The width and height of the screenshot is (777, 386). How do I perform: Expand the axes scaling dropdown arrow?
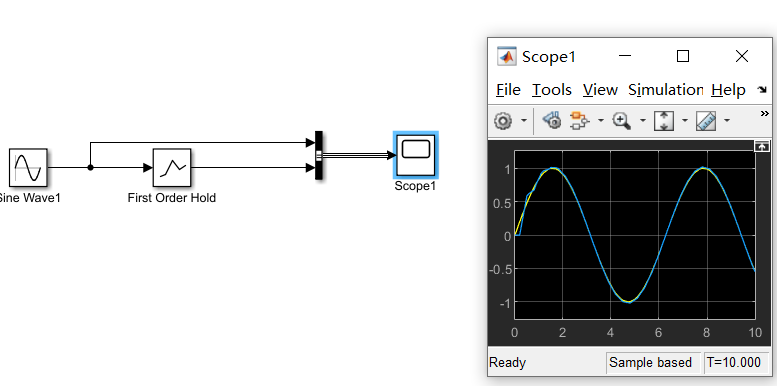tap(685, 120)
